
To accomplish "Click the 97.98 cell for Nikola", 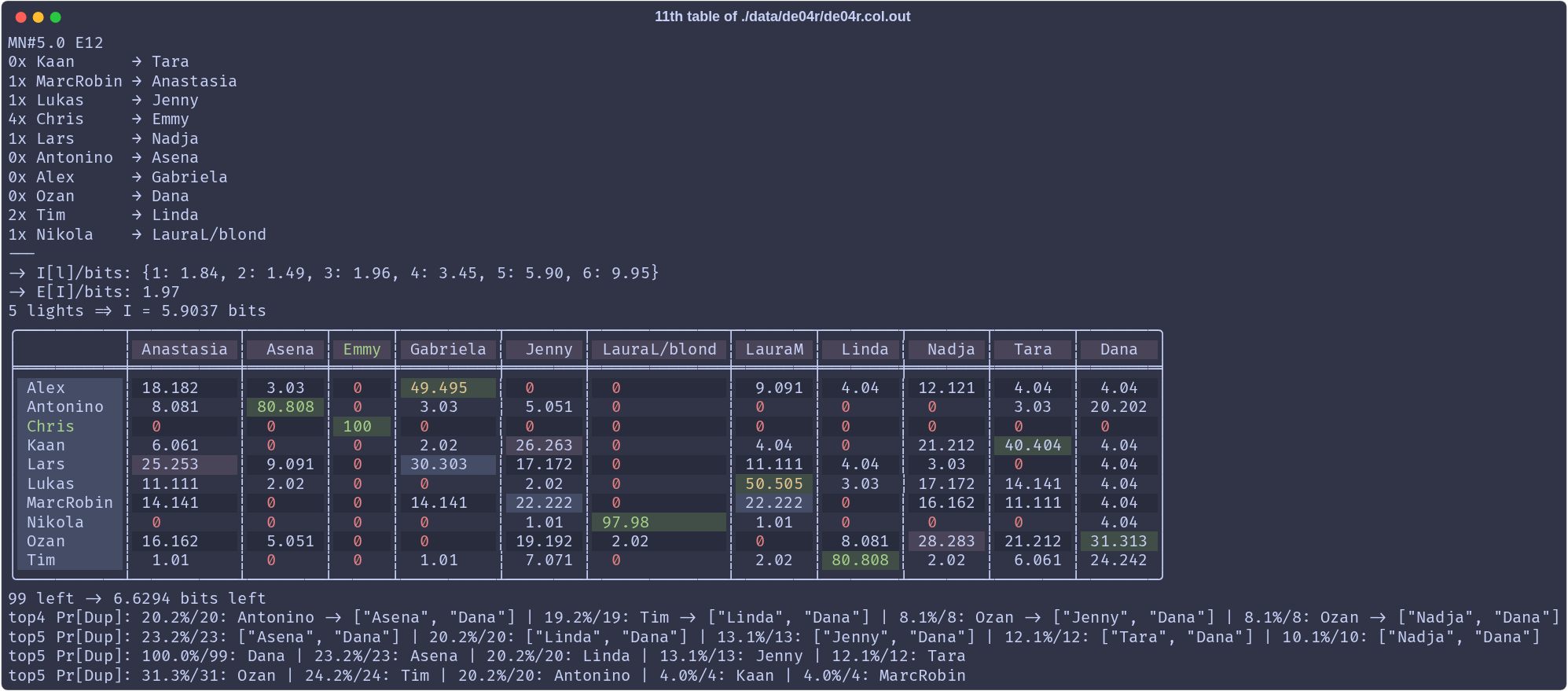I will (x=659, y=522).
